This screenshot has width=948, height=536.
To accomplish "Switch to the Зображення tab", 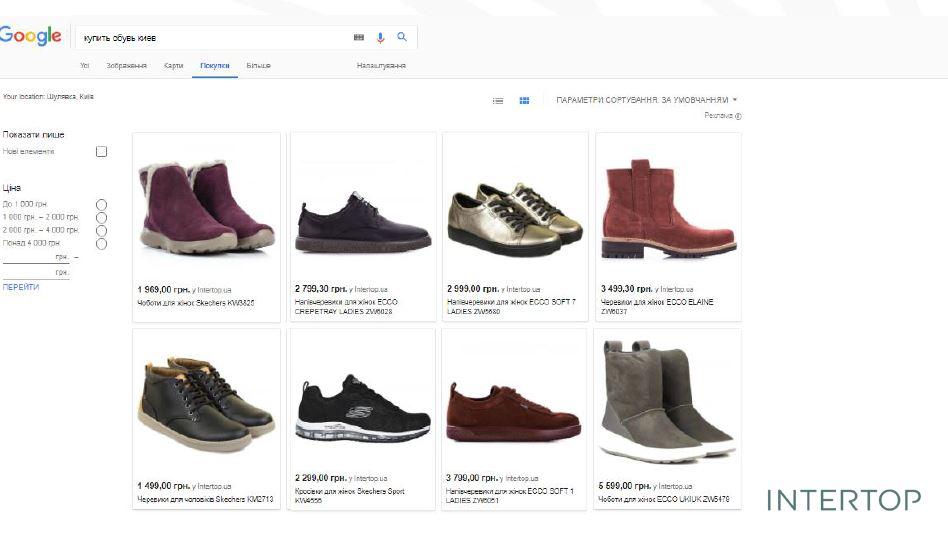I will click(x=127, y=66).
